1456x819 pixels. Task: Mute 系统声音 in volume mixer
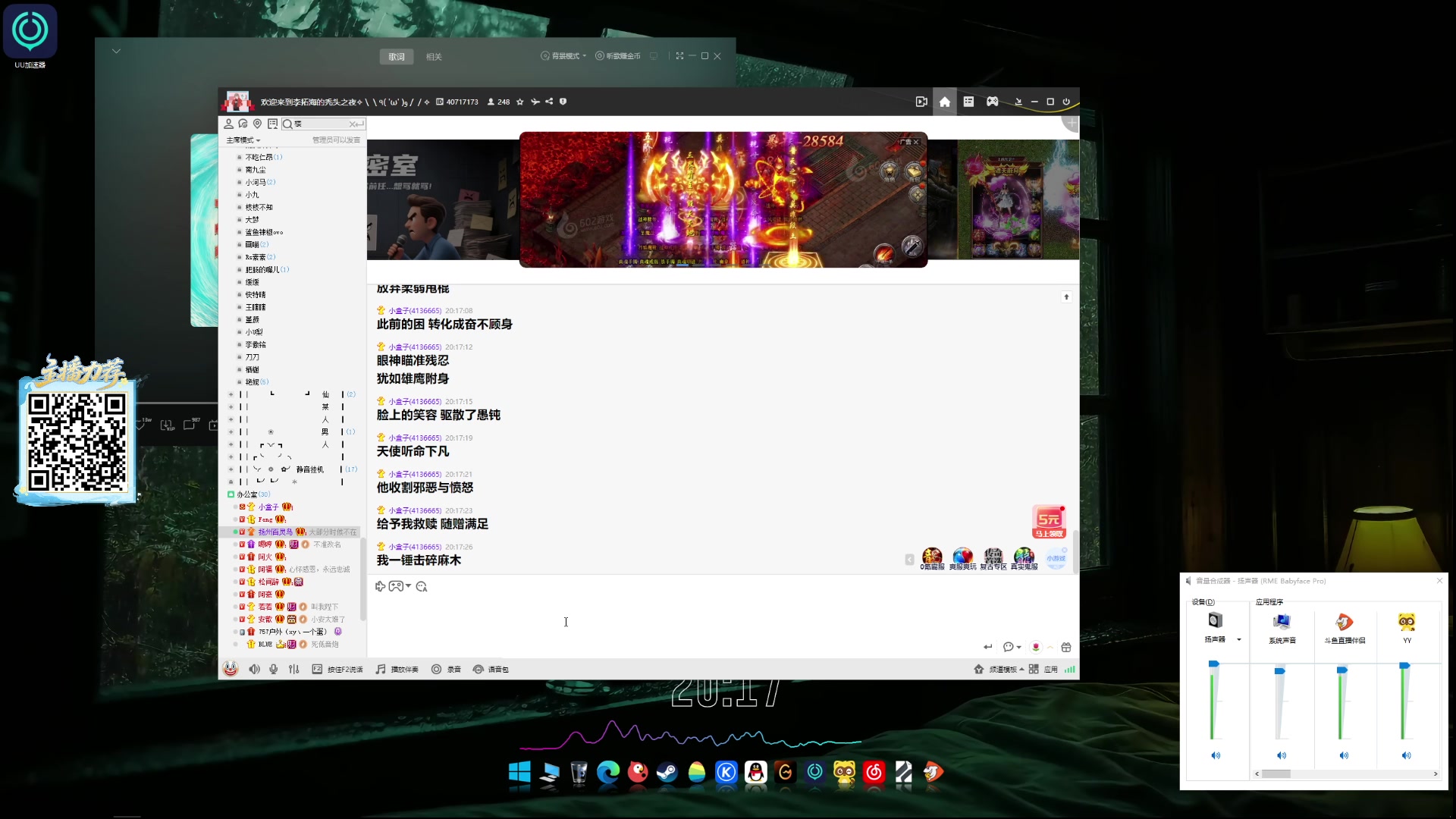(x=1282, y=755)
